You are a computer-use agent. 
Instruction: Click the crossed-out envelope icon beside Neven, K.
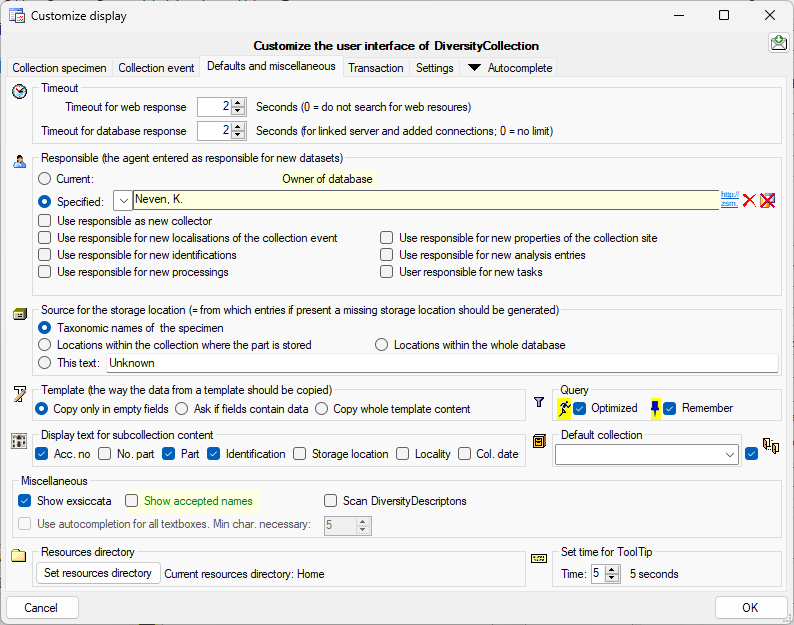click(x=768, y=201)
